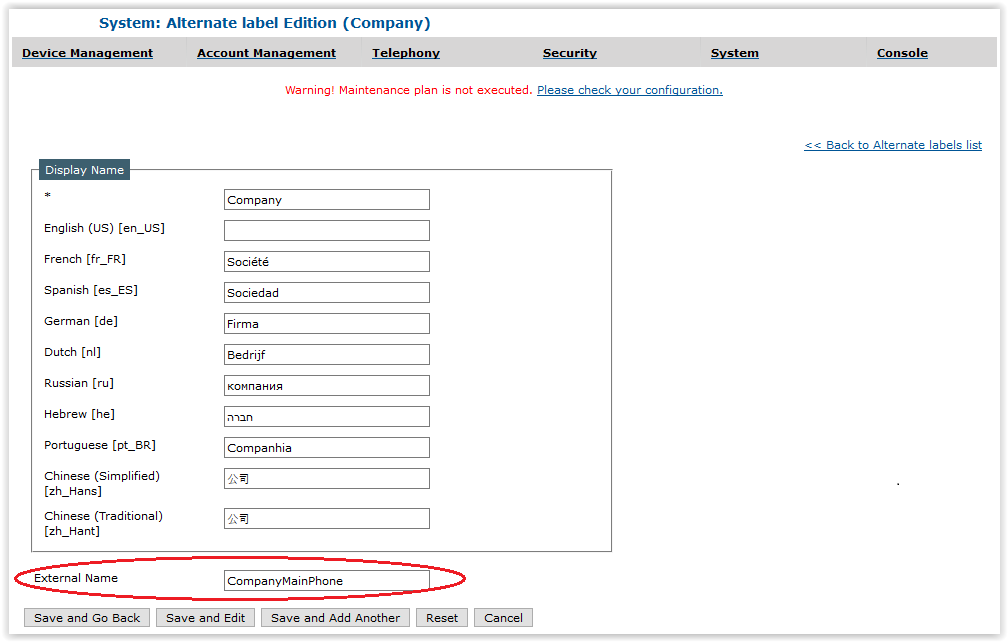This screenshot has height=642, width=1008.
Task: Go back to Alternate labels list
Action: 893,145
